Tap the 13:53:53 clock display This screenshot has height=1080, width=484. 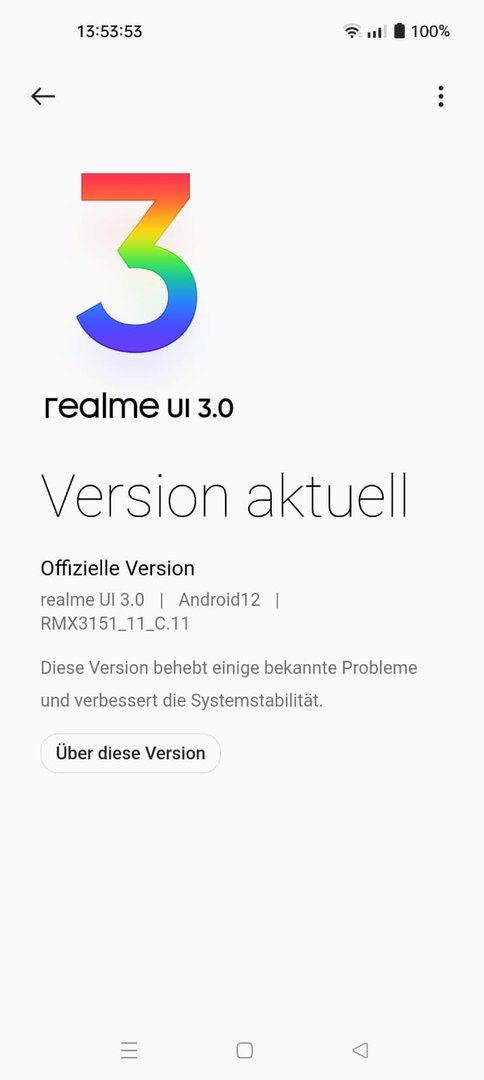(x=109, y=31)
